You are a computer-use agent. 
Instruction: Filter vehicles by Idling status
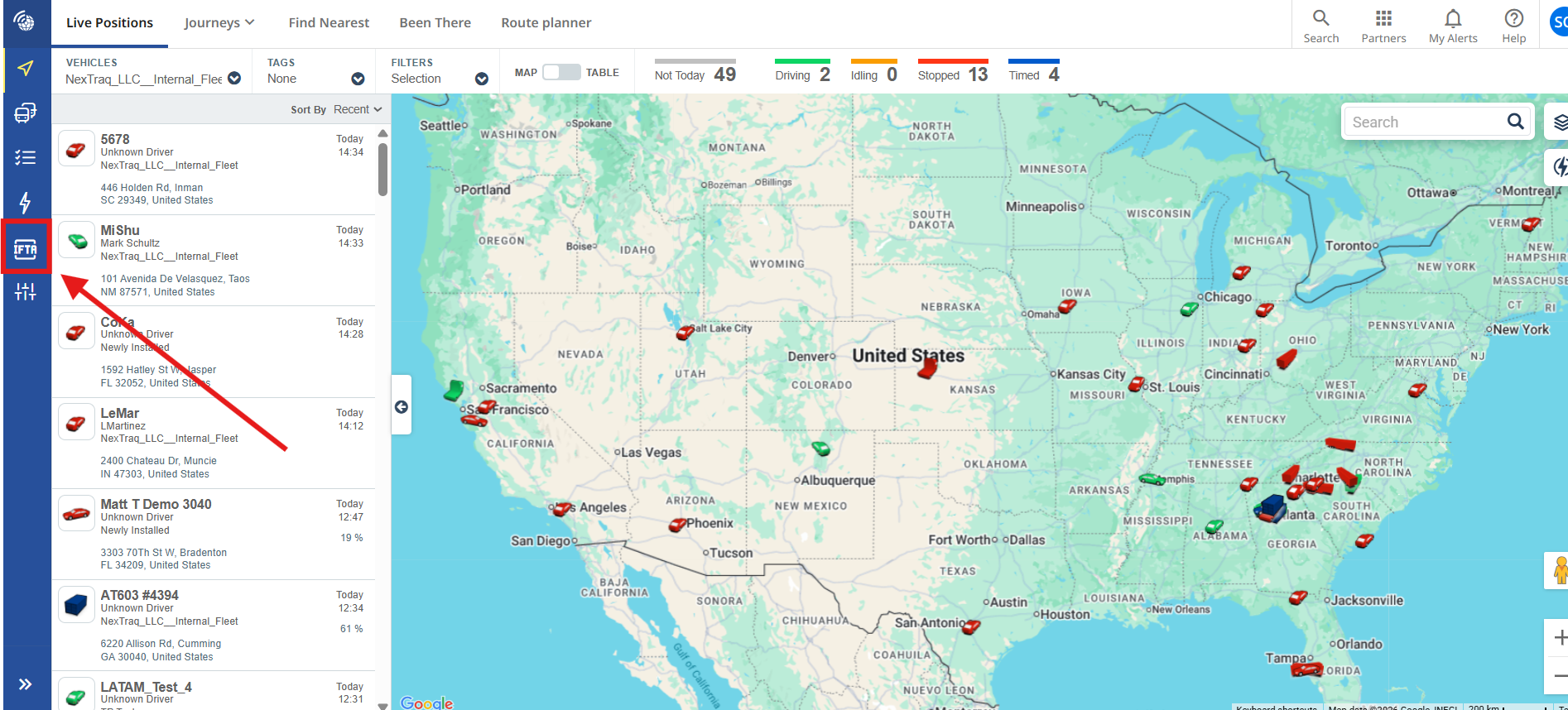tap(873, 72)
